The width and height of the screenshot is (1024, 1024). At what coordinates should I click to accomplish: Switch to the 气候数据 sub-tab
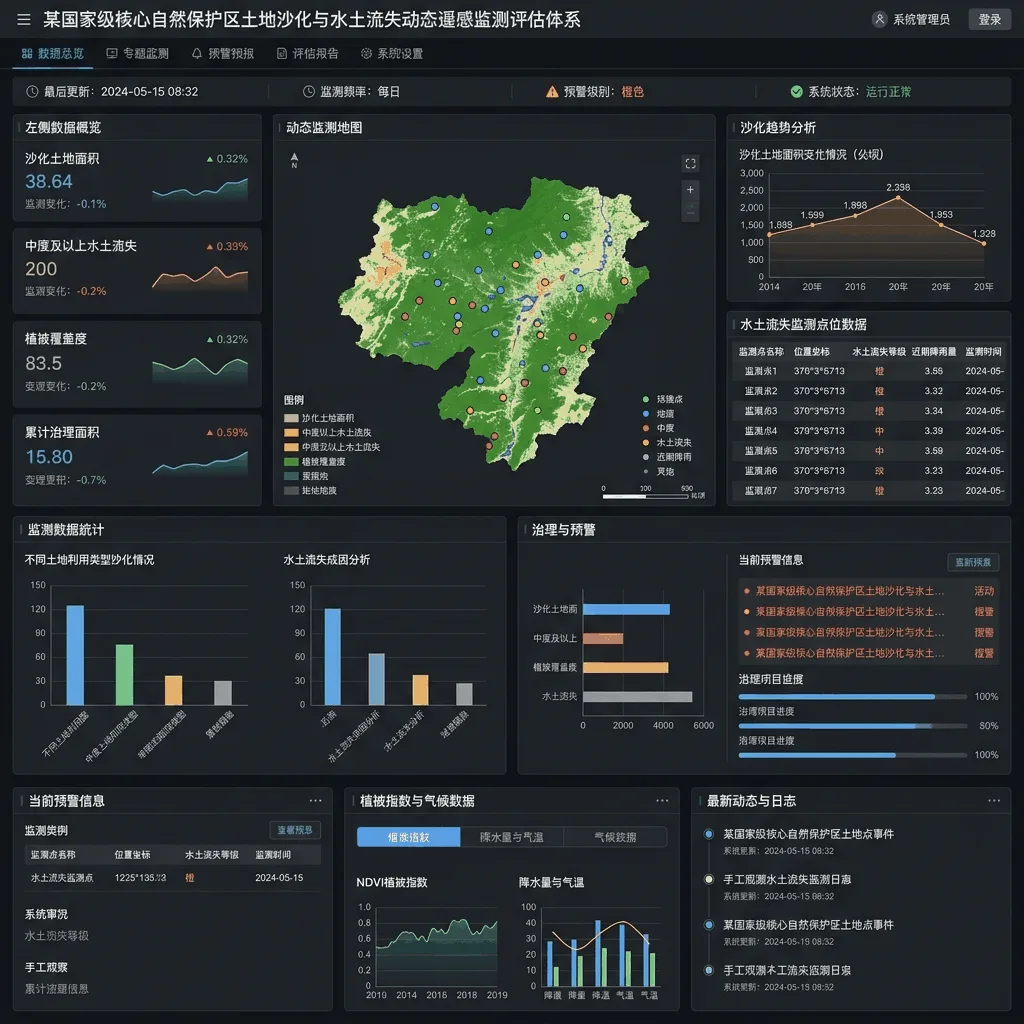click(x=615, y=837)
